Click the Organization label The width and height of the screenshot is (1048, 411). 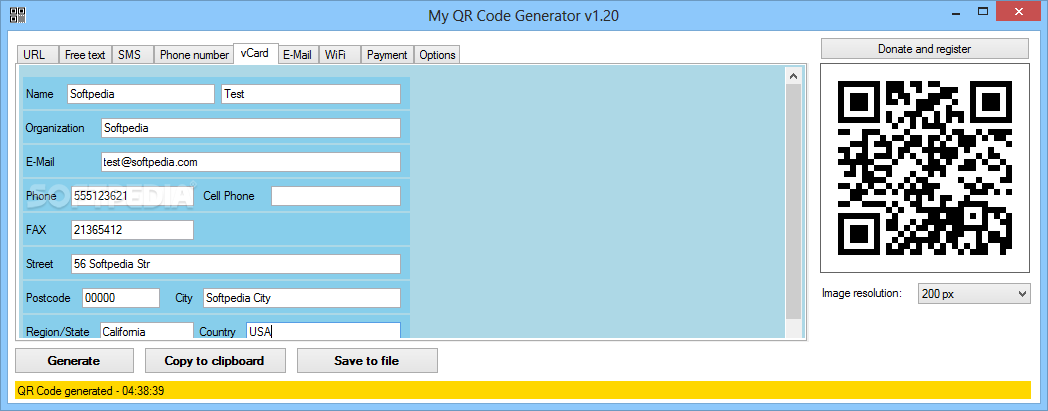(x=55, y=128)
